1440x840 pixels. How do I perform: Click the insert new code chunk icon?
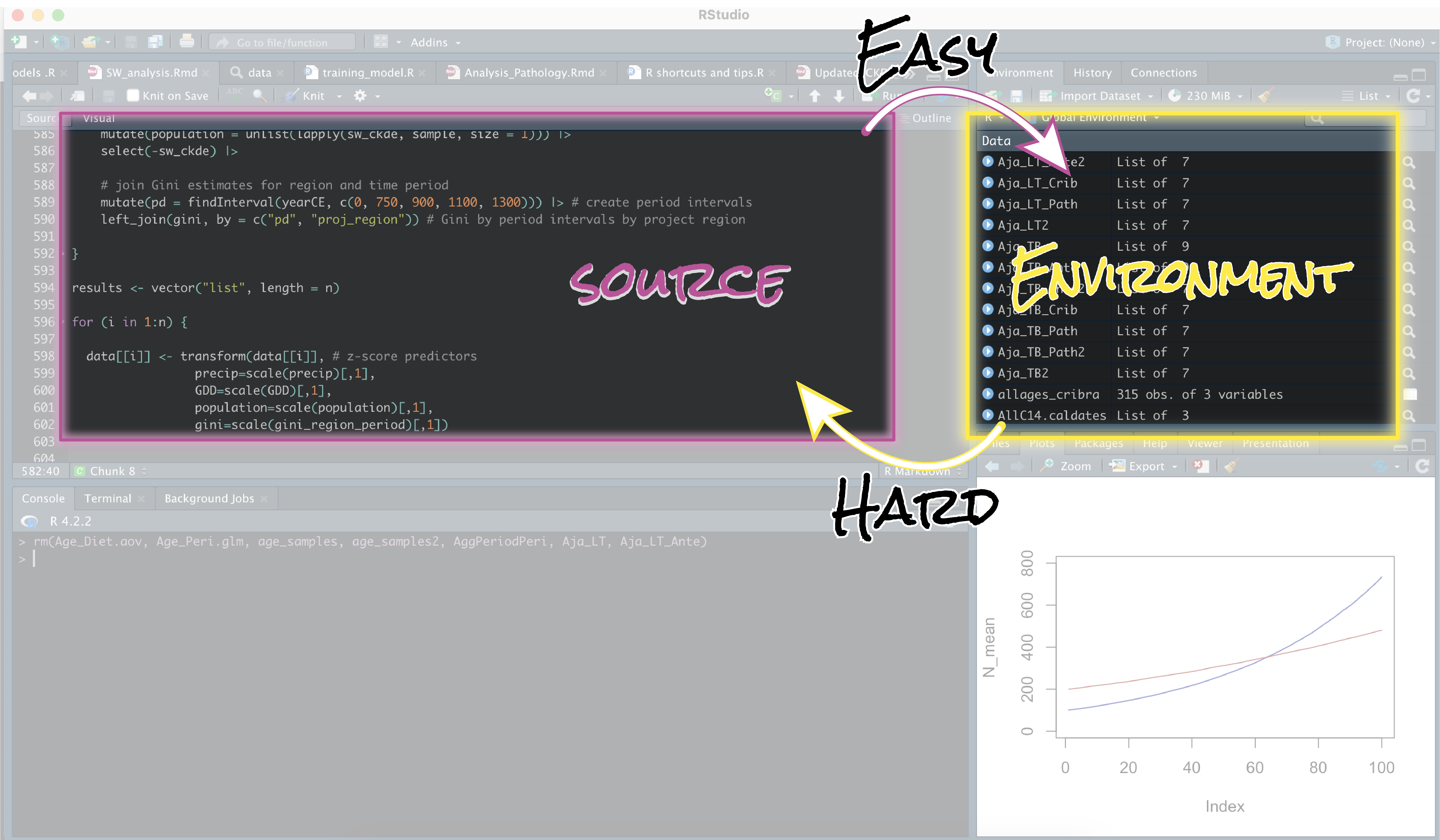773,95
